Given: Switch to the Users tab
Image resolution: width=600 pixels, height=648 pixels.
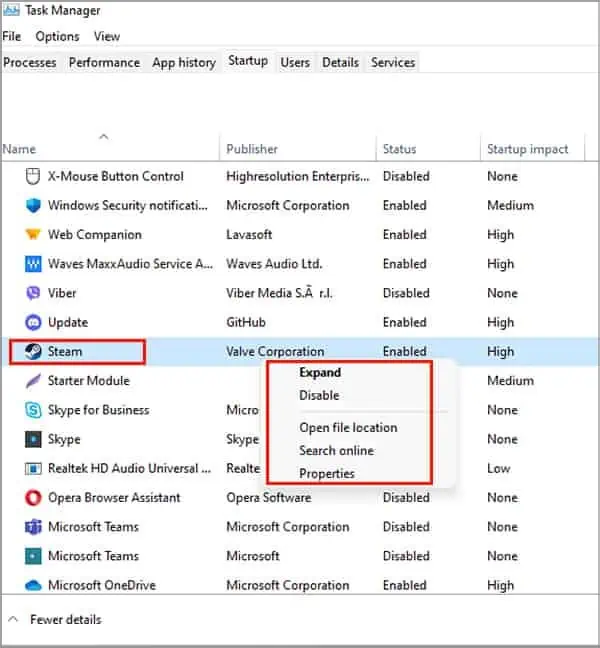Looking at the screenshot, I should 295,62.
